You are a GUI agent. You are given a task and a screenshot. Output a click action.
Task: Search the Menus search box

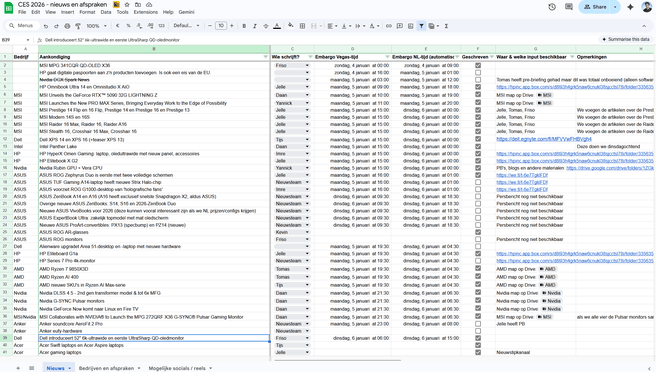pos(22,26)
